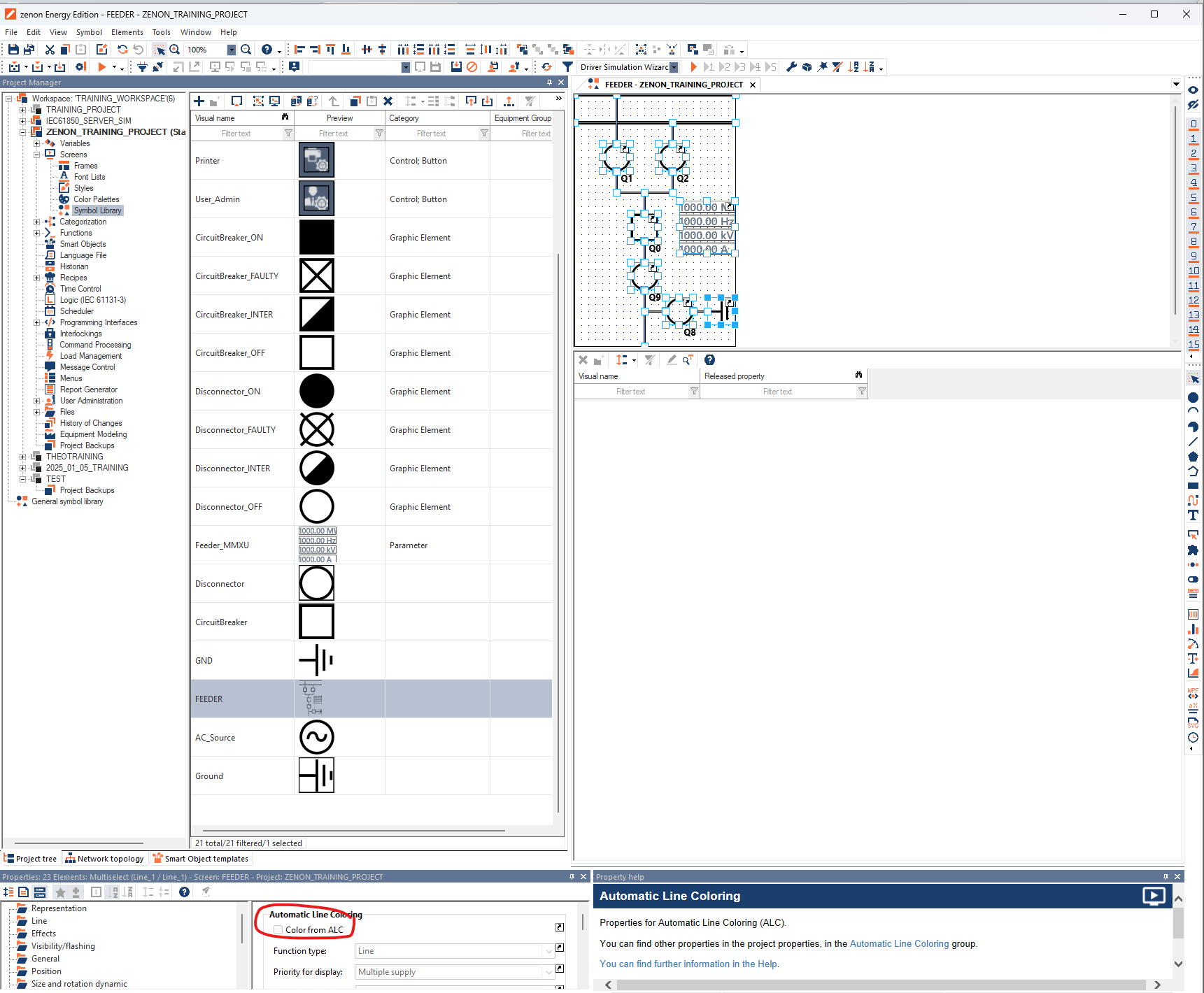Click the Undo arrow icon
1204x993 pixels.
pos(138,50)
